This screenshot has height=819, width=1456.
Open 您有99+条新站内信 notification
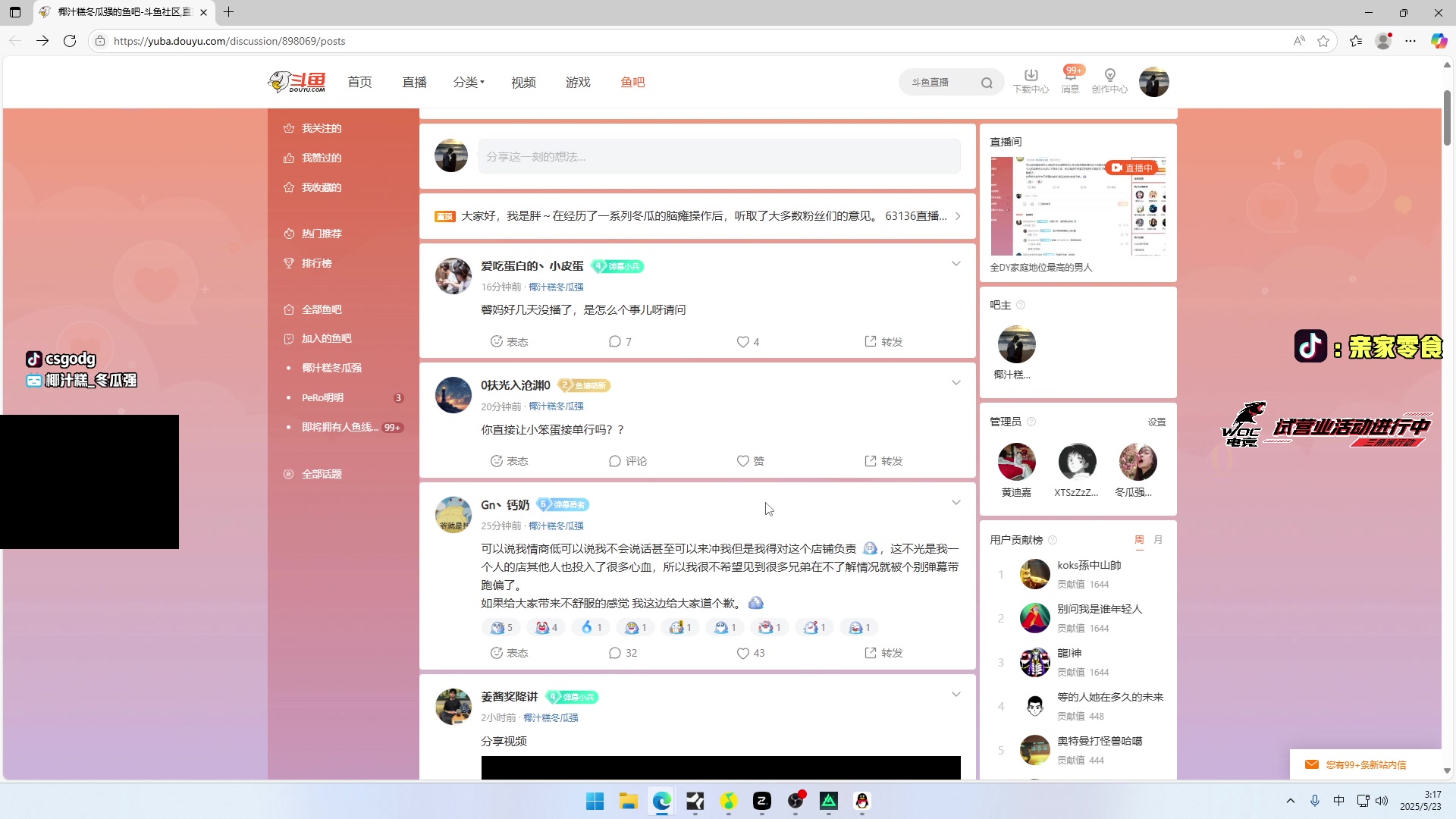[1365, 764]
